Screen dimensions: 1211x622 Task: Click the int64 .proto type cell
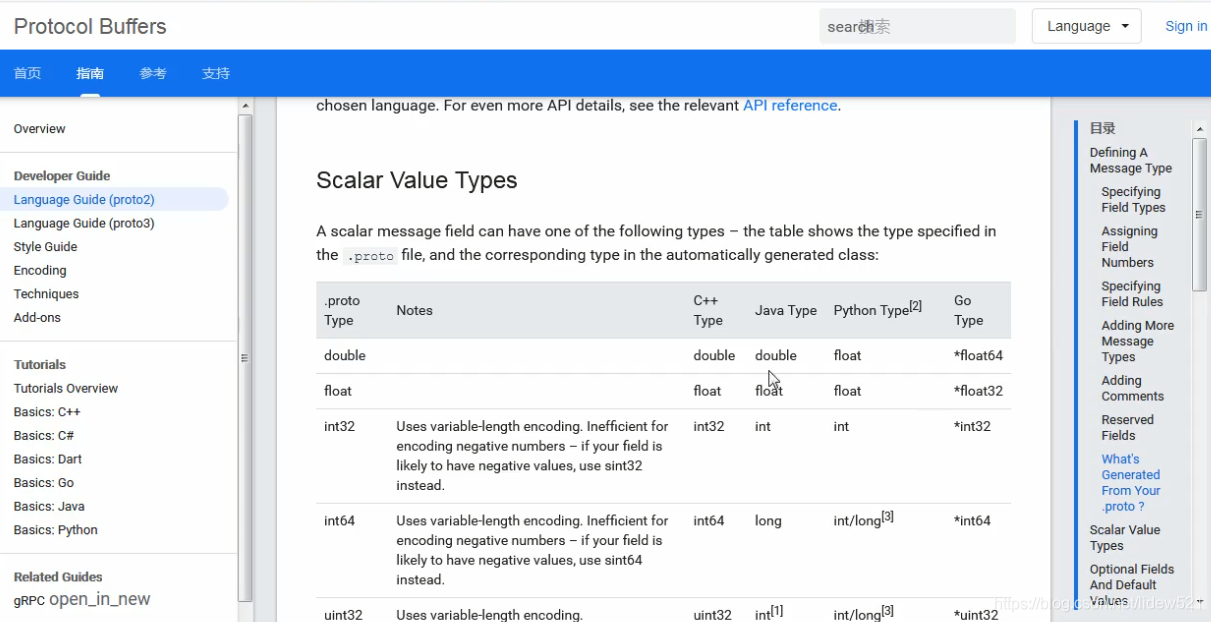click(339, 520)
